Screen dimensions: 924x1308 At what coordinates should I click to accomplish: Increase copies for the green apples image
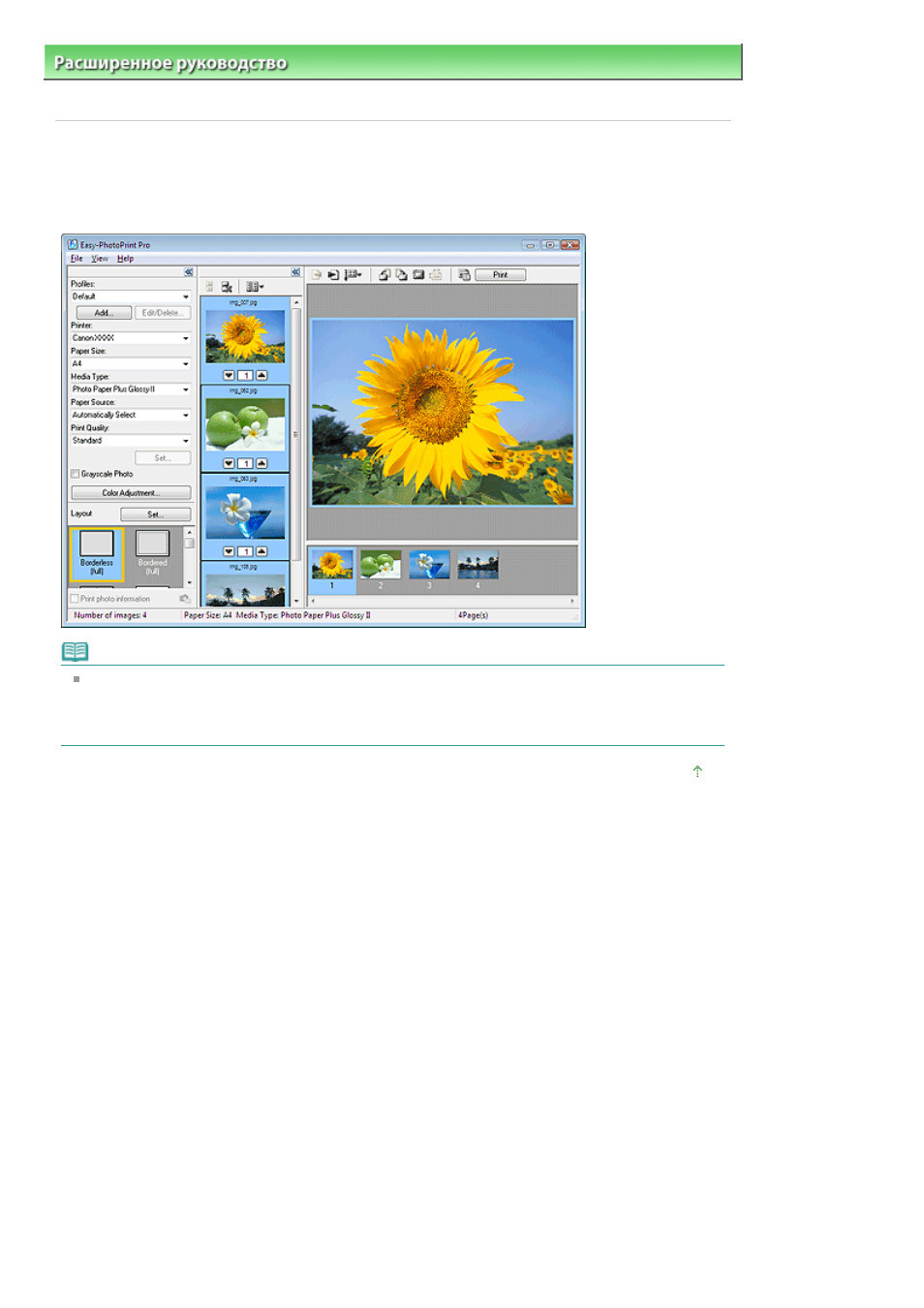point(262,463)
